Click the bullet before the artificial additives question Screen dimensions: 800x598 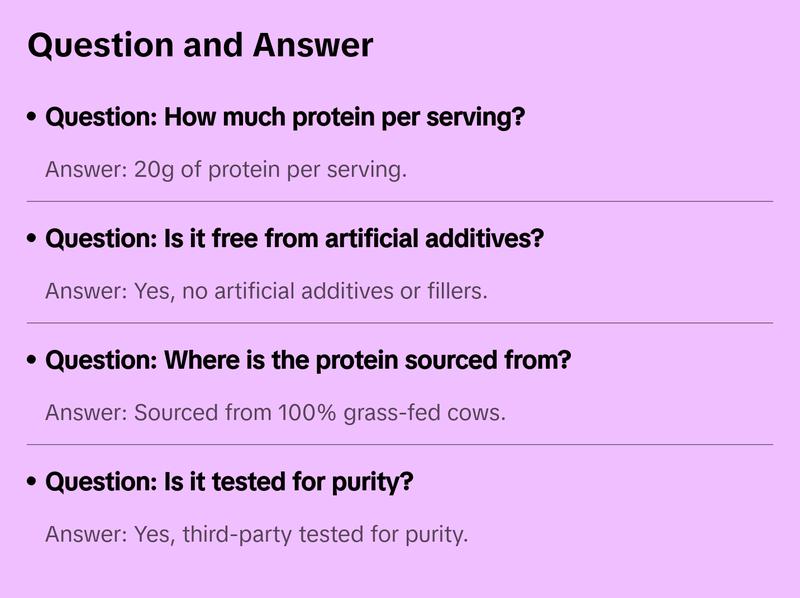pyautogui.click(x=33, y=240)
